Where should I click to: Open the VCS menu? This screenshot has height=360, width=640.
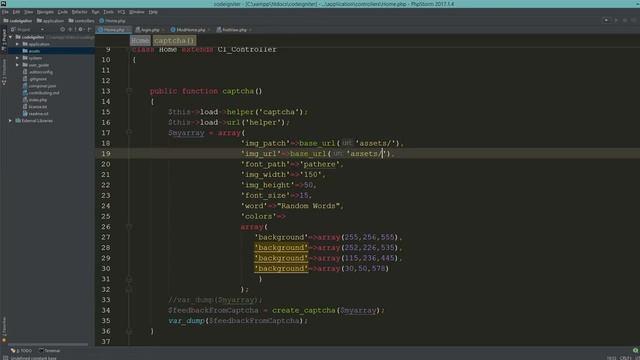[x=121, y=12]
